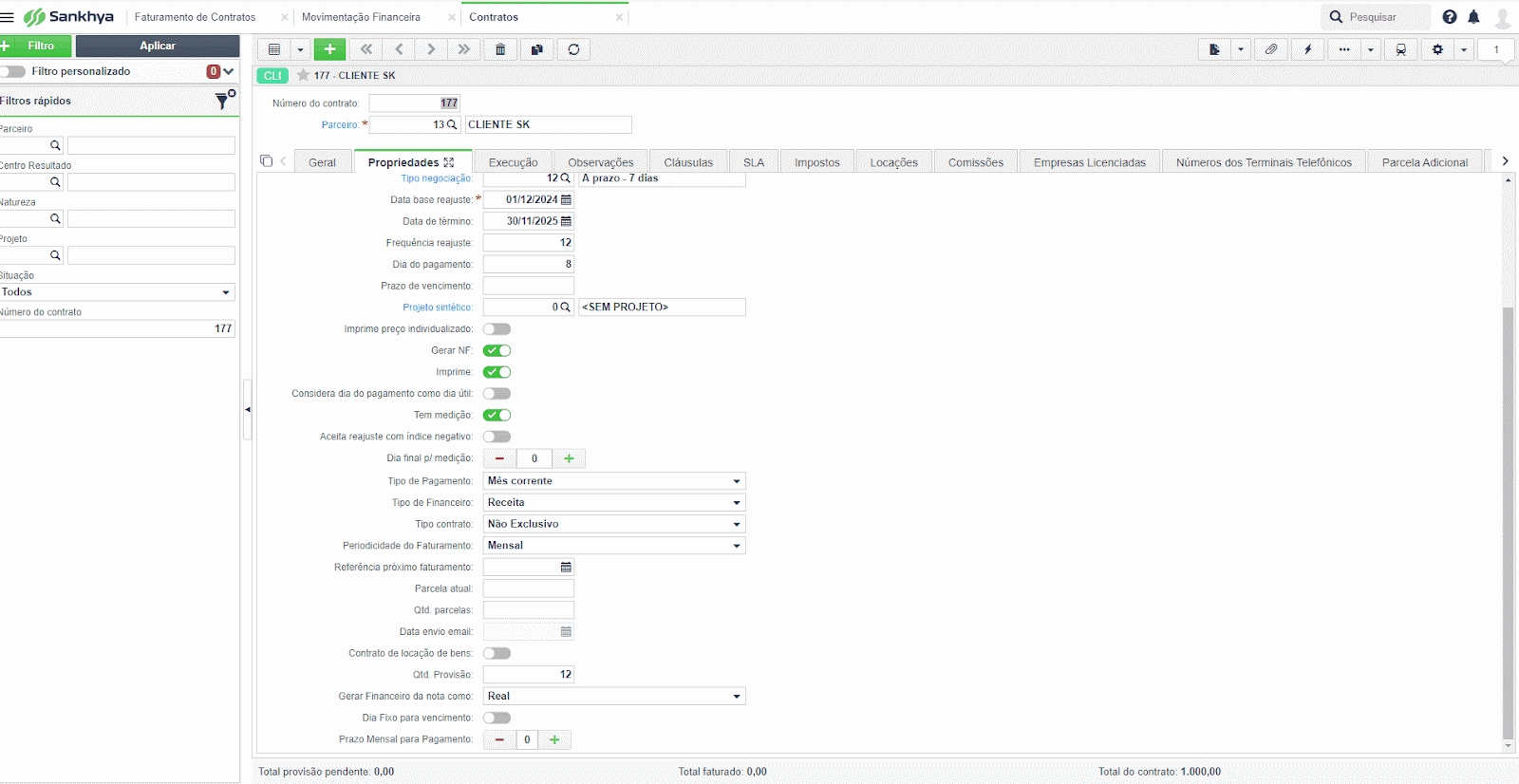Open Tipo de Pagamento dropdown

[614, 481]
